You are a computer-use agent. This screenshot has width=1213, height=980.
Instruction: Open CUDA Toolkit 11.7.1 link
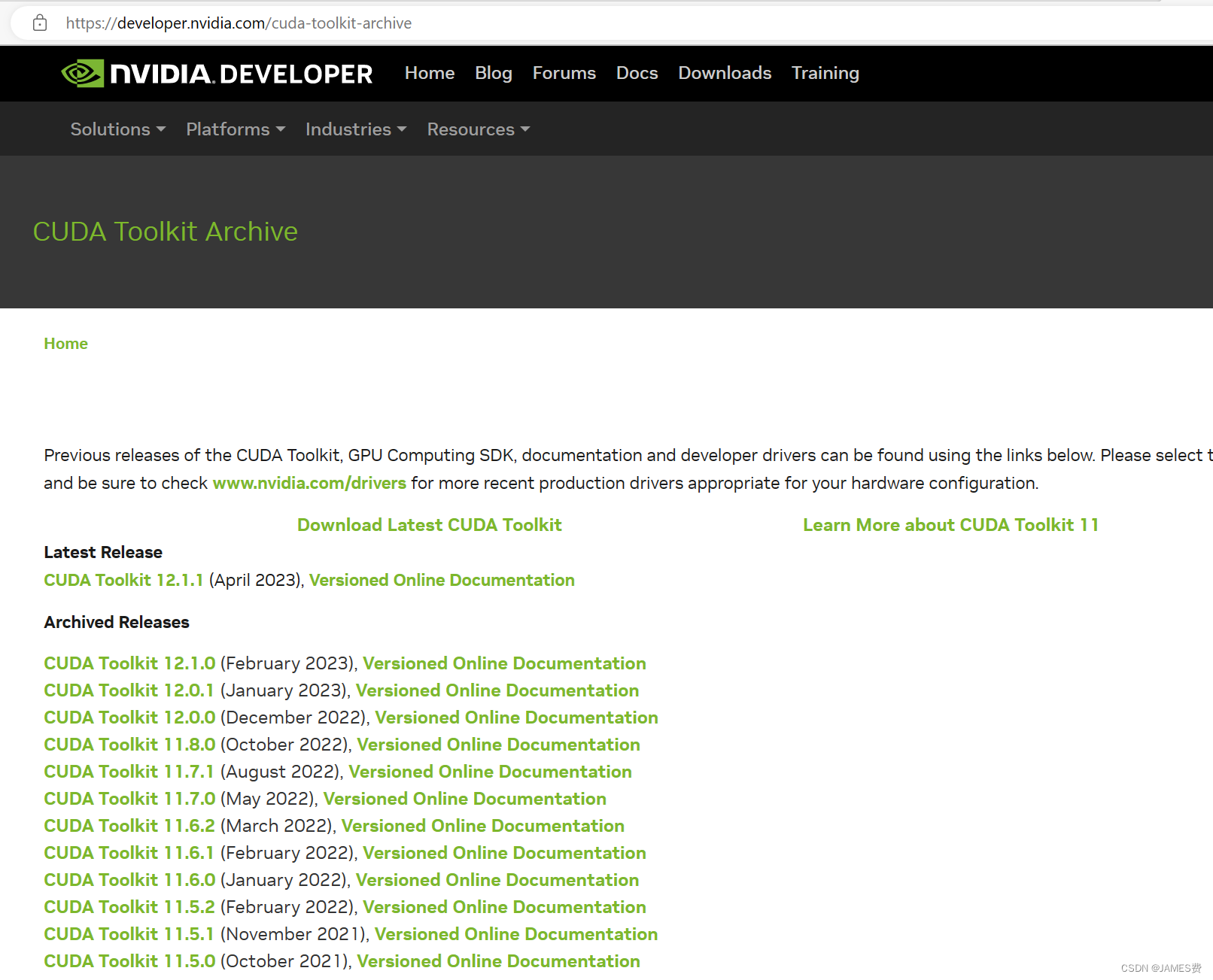(129, 772)
